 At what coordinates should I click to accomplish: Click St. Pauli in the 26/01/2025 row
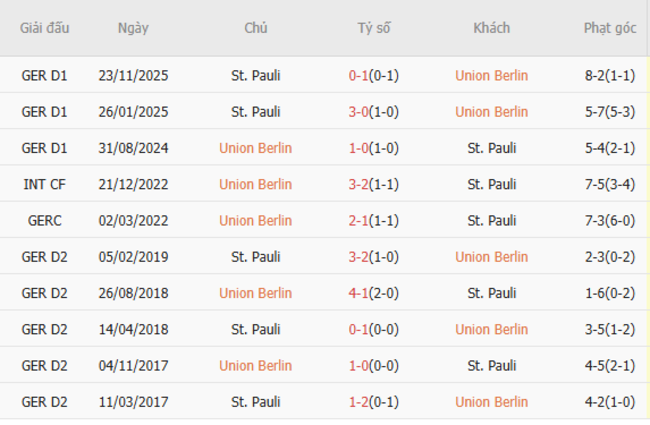click(255, 112)
